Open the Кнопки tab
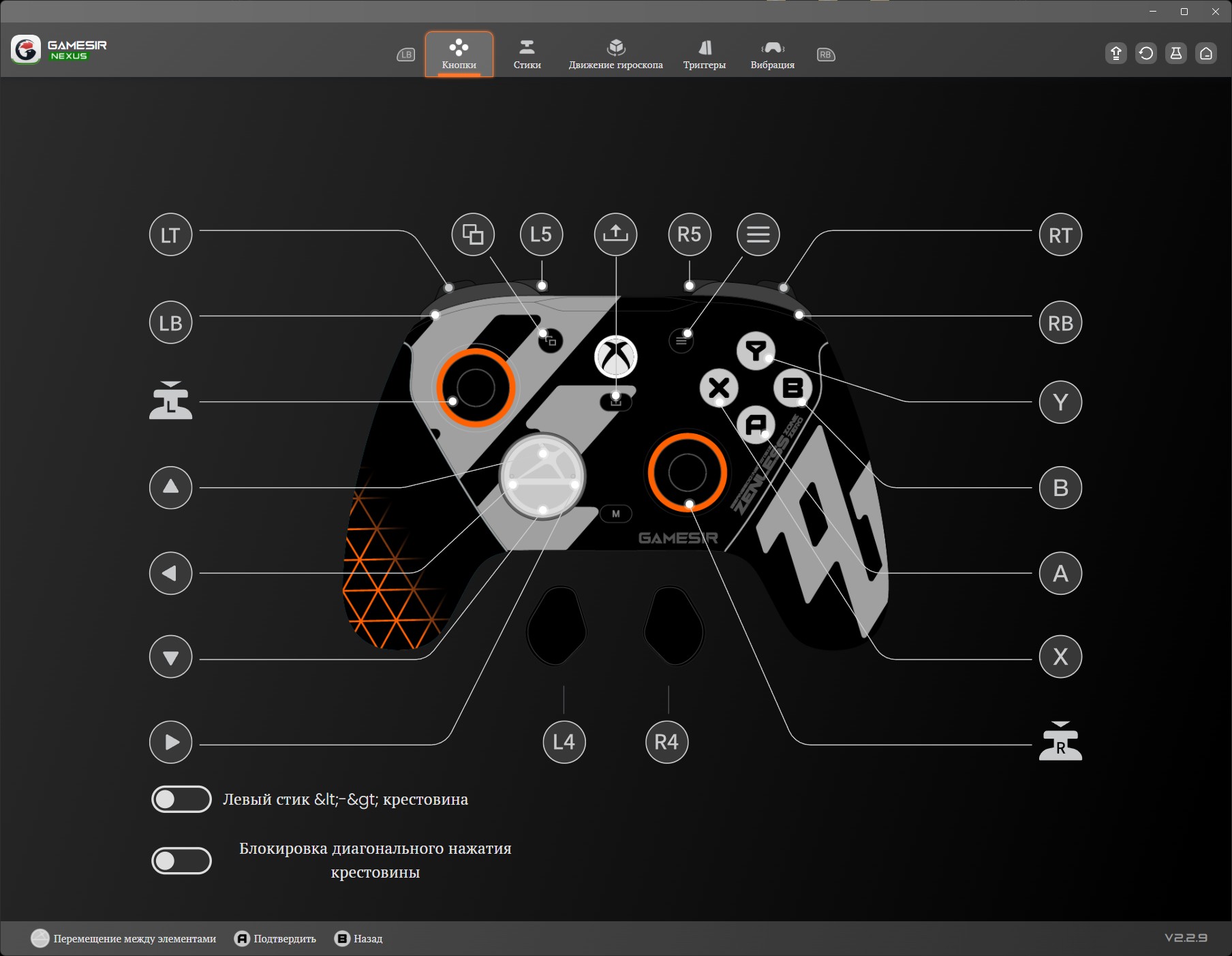 tap(459, 54)
